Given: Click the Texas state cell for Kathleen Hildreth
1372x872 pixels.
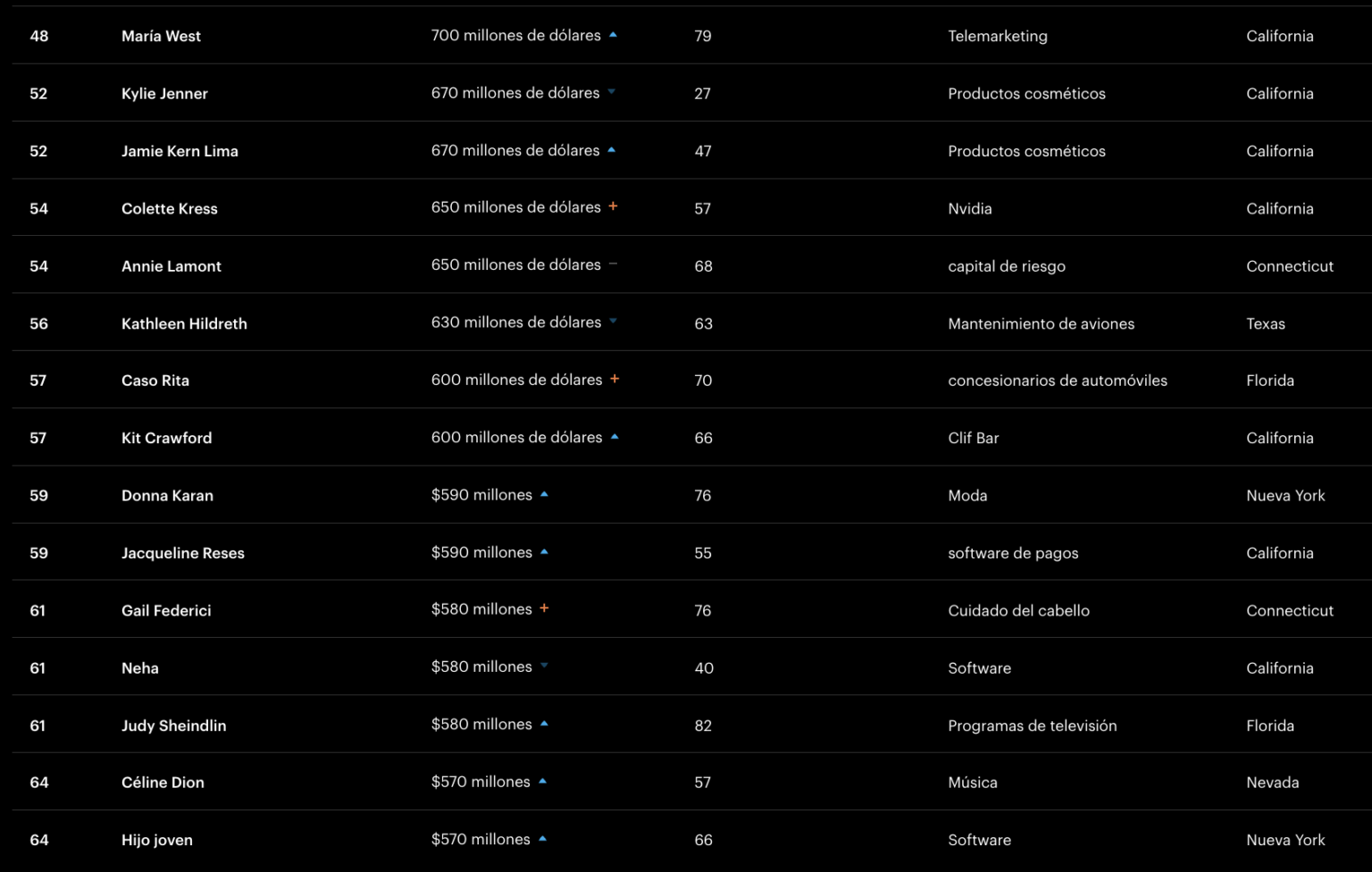Looking at the screenshot, I should click(1266, 323).
